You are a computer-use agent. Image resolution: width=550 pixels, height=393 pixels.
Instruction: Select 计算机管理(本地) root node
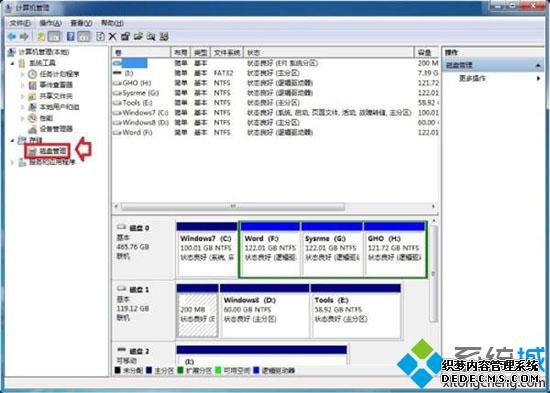click(44, 52)
